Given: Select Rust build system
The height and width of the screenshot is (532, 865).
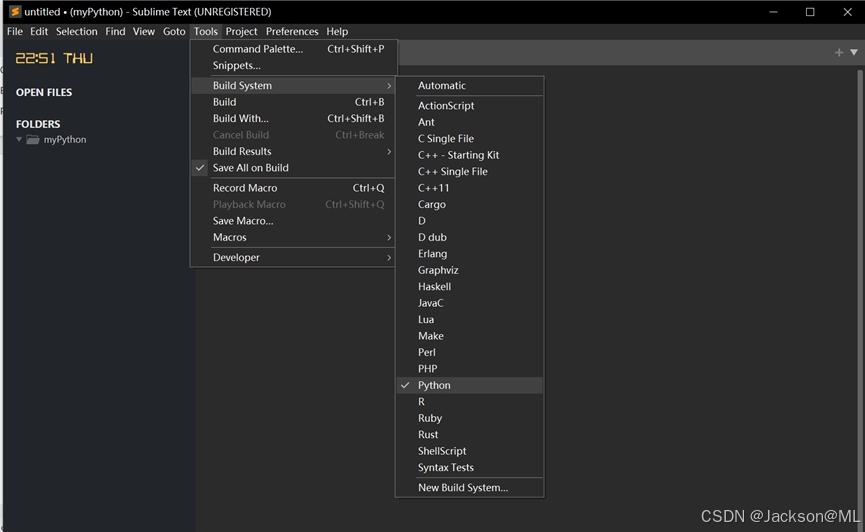Looking at the screenshot, I should [469, 435].
